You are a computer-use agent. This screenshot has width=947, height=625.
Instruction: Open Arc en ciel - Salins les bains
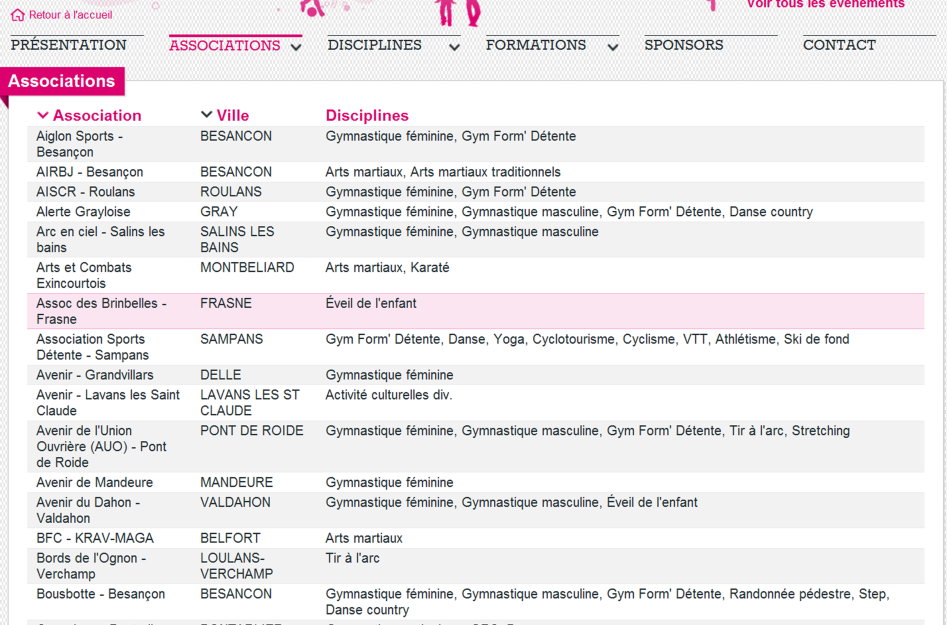point(100,239)
